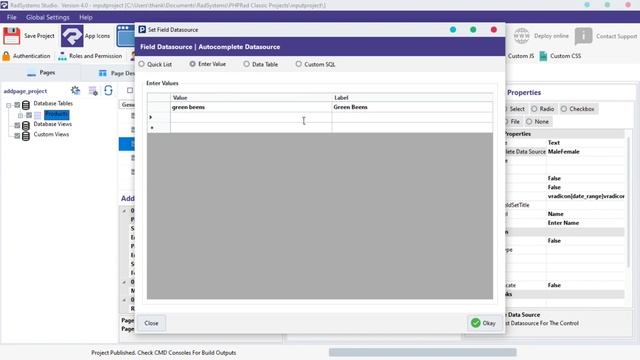Click the empty Label cell in second row
The height and width of the screenshot is (360, 640).
pyautogui.click(x=412, y=117)
